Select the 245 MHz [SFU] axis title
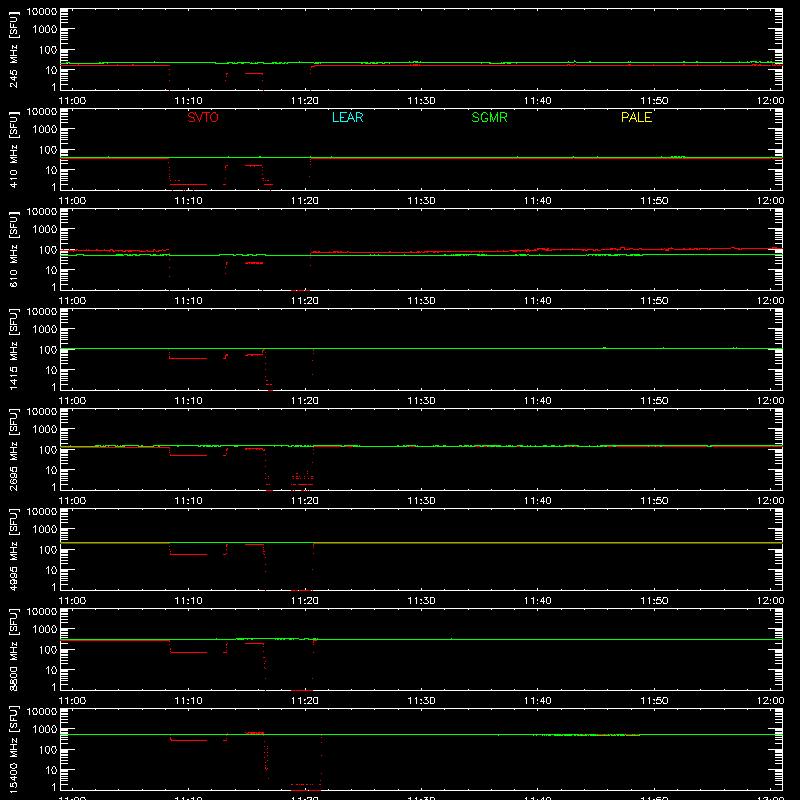This screenshot has height=800, width=800. (14, 50)
